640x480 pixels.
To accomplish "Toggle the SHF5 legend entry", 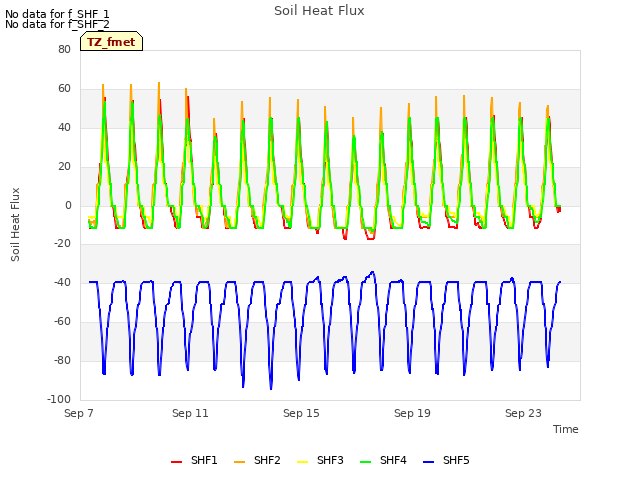I will [446, 460].
